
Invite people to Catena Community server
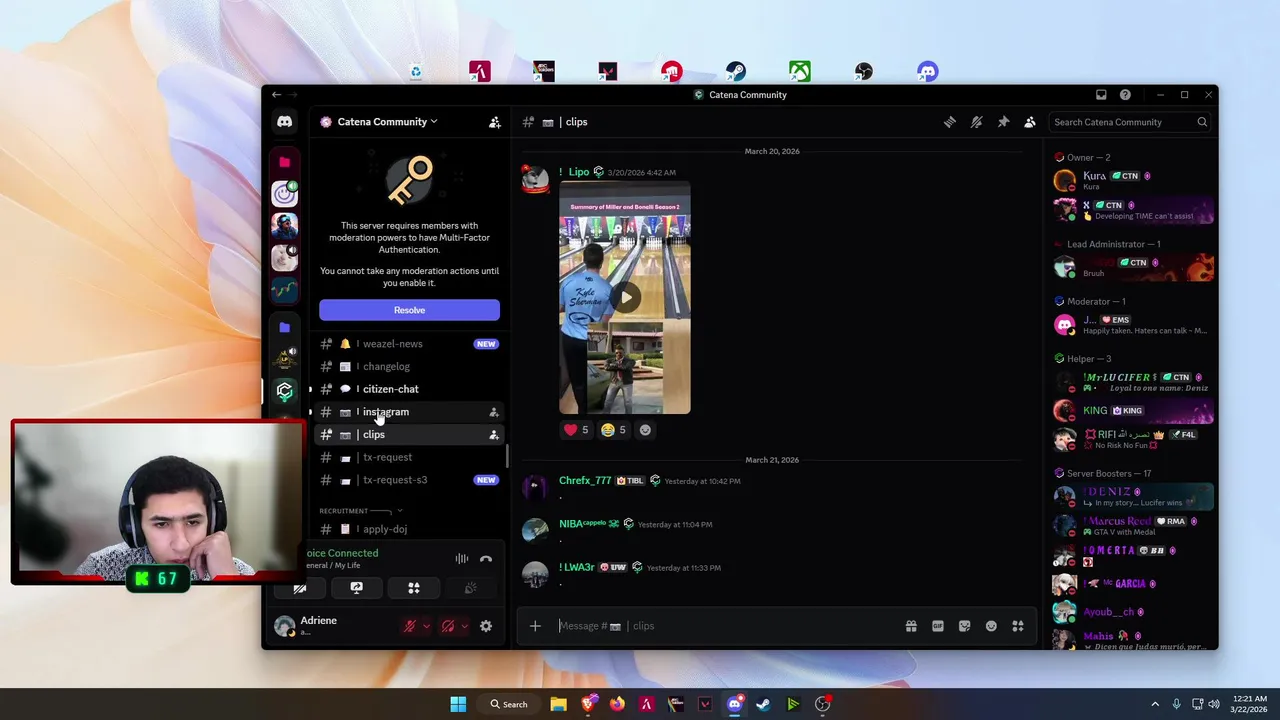click(494, 122)
